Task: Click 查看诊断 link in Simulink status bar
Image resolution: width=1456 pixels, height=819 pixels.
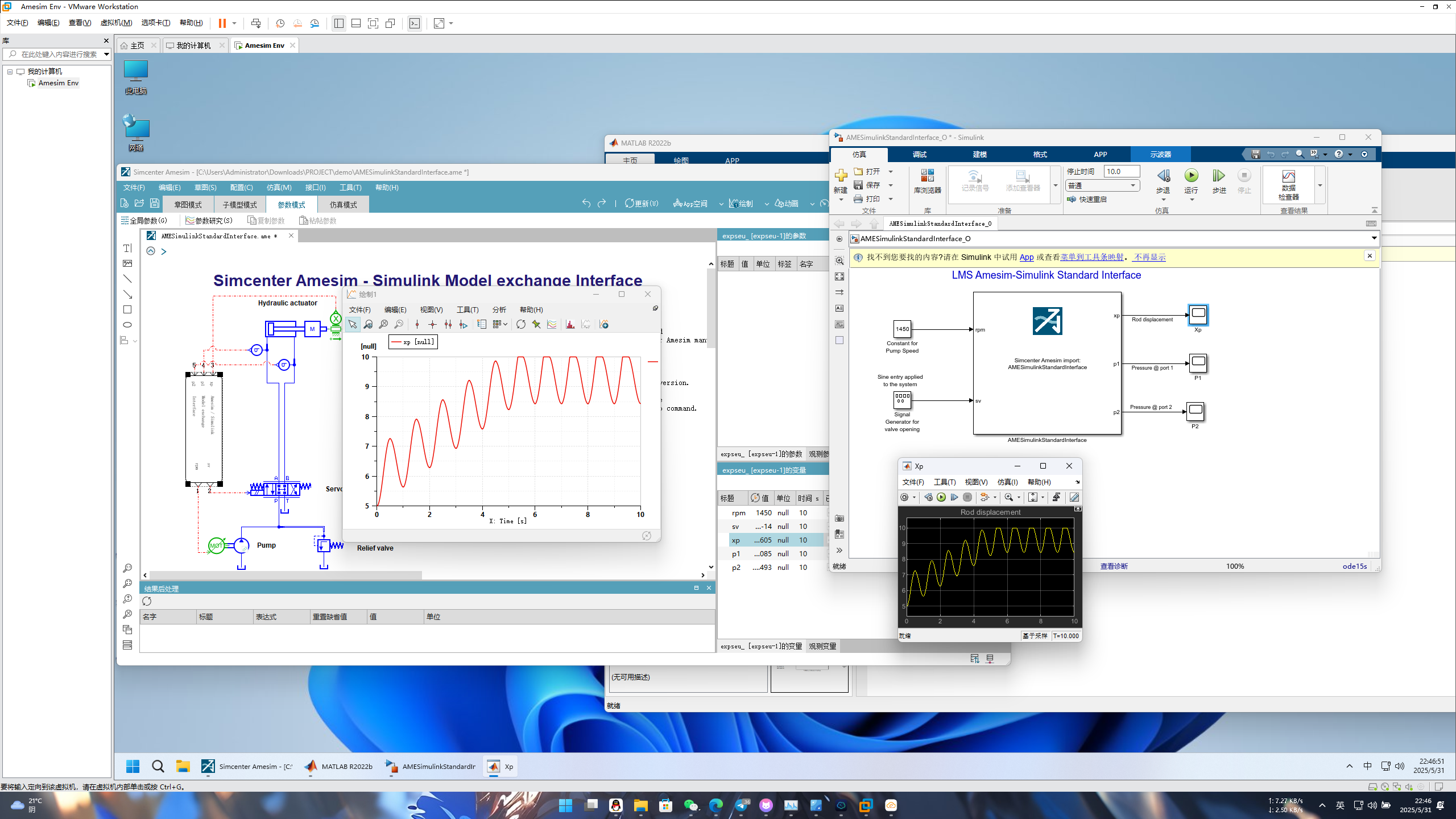Action: [1114, 566]
